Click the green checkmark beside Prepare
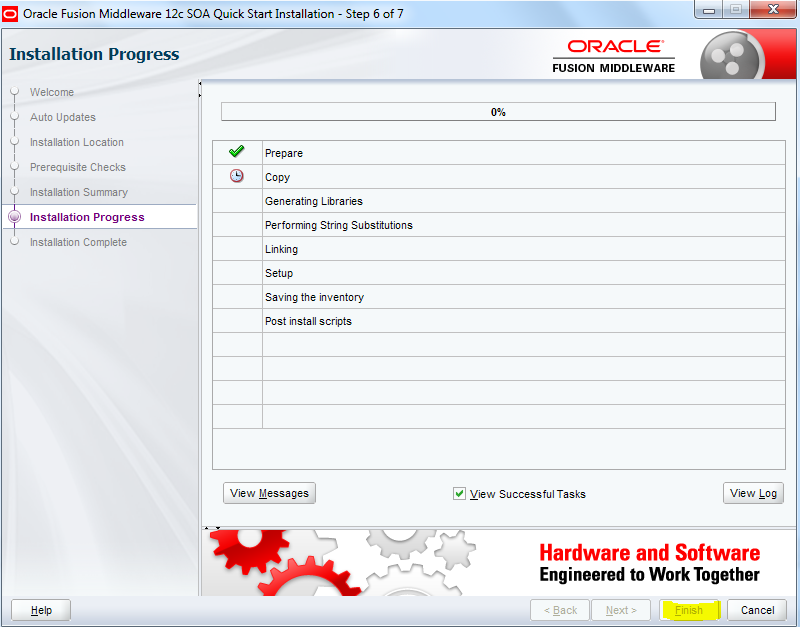Image resolution: width=800 pixels, height=627 pixels. (236, 152)
